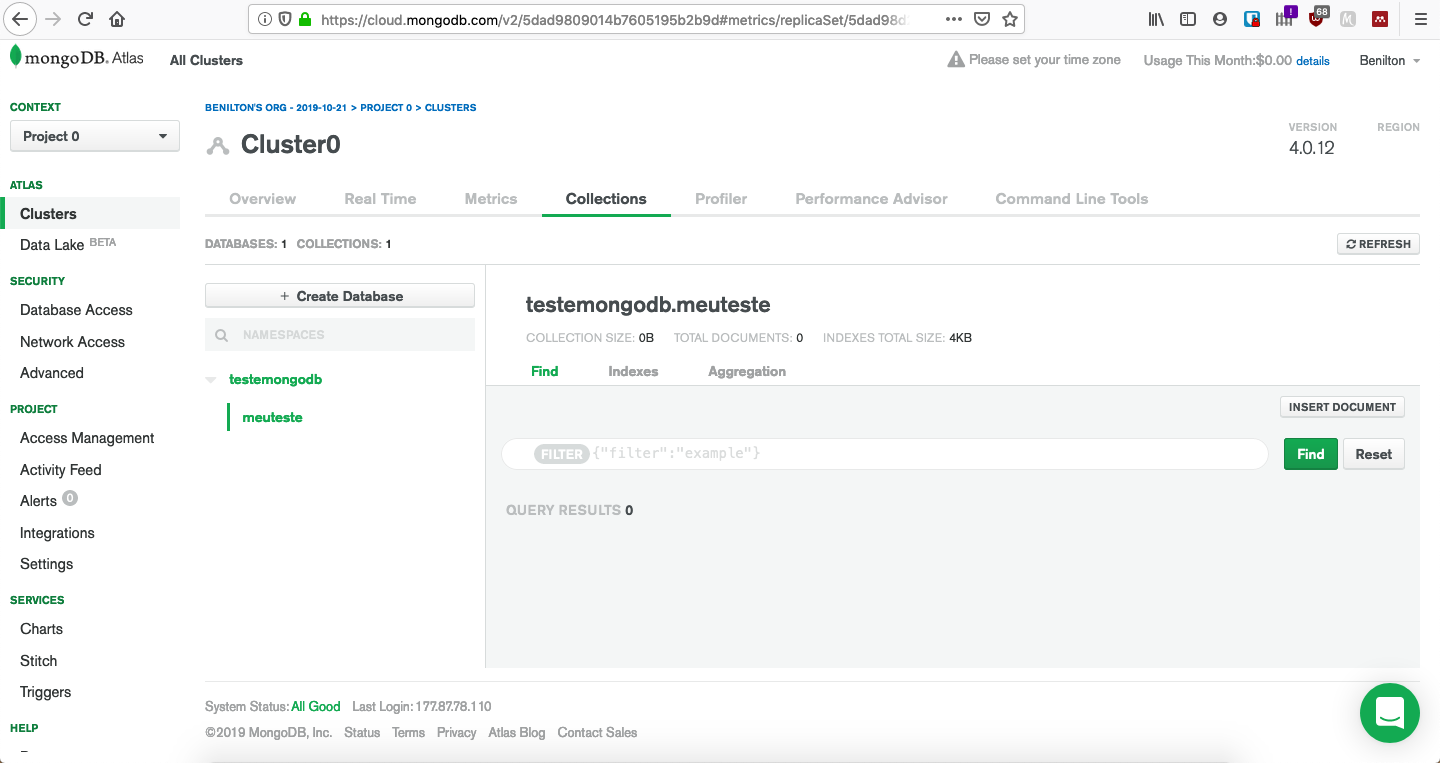Open Triggers service

tap(46, 692)
